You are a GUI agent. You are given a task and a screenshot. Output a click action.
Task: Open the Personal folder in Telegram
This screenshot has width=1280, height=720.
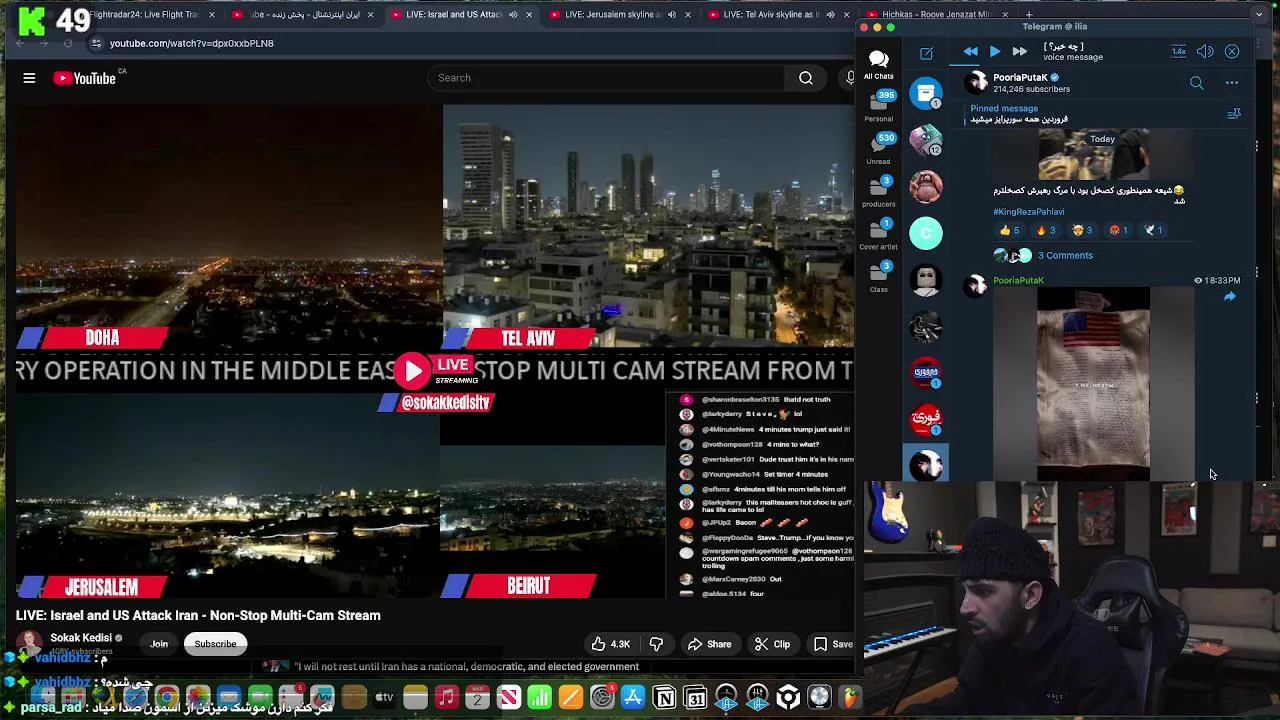(x=878, y=107)
